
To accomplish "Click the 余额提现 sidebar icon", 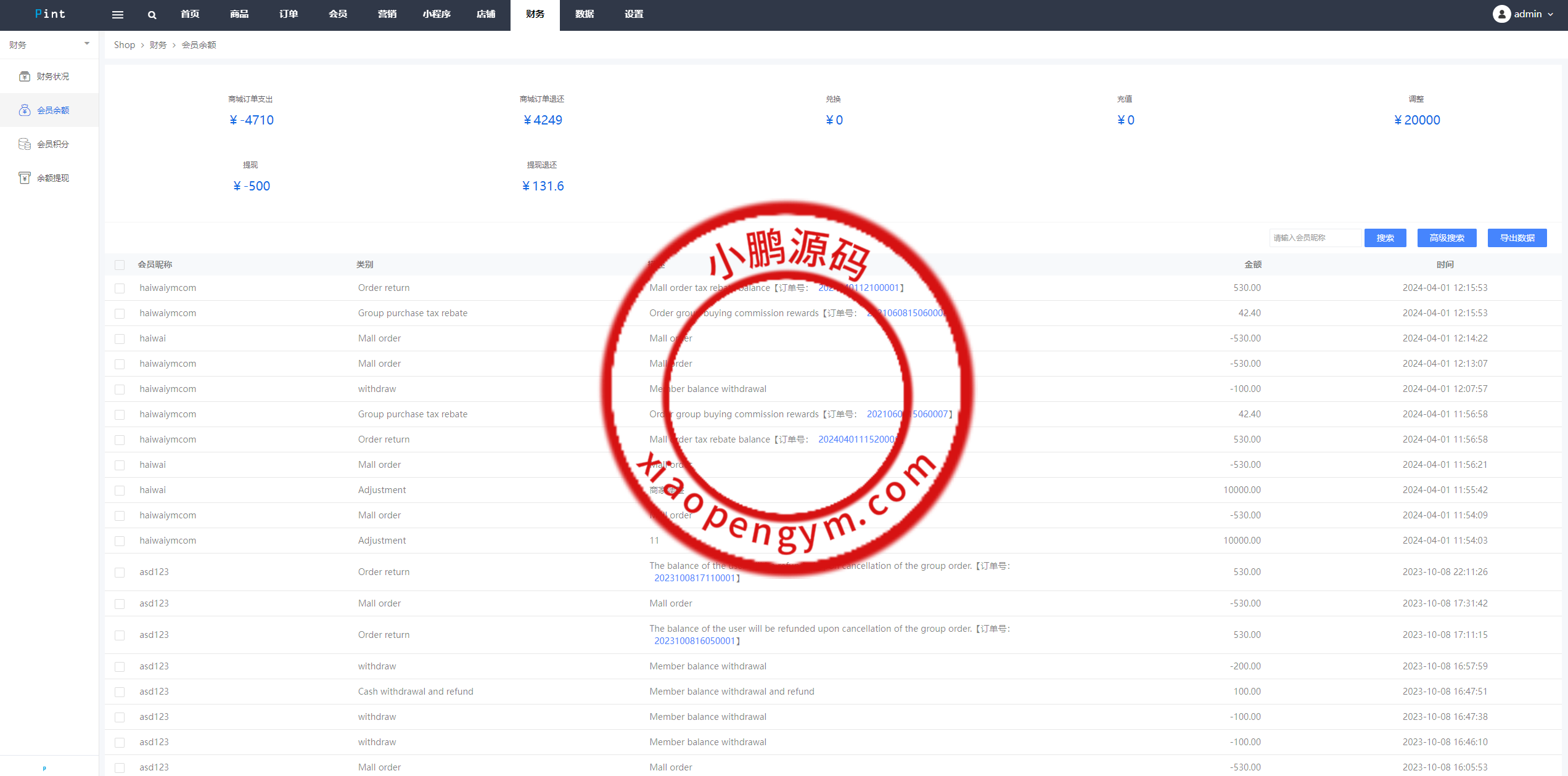I will [25, 178].
